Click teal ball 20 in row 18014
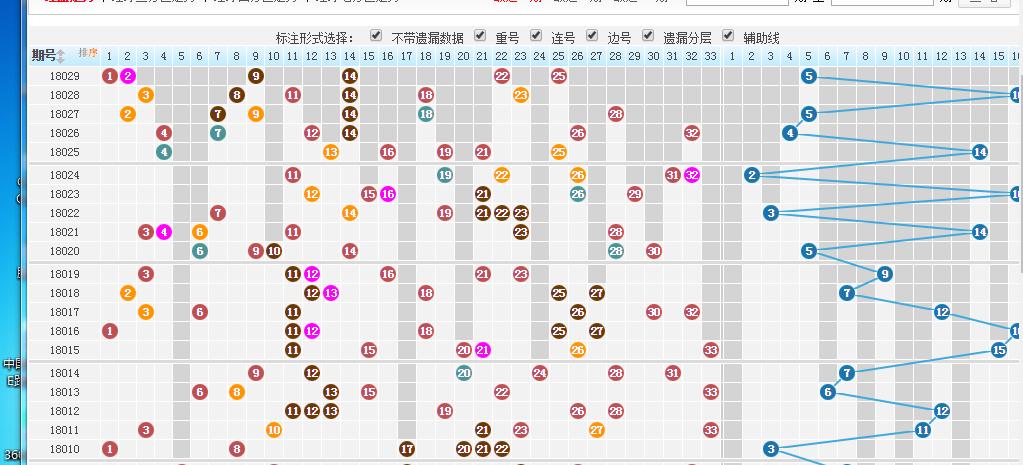 (x=464, y=373)
